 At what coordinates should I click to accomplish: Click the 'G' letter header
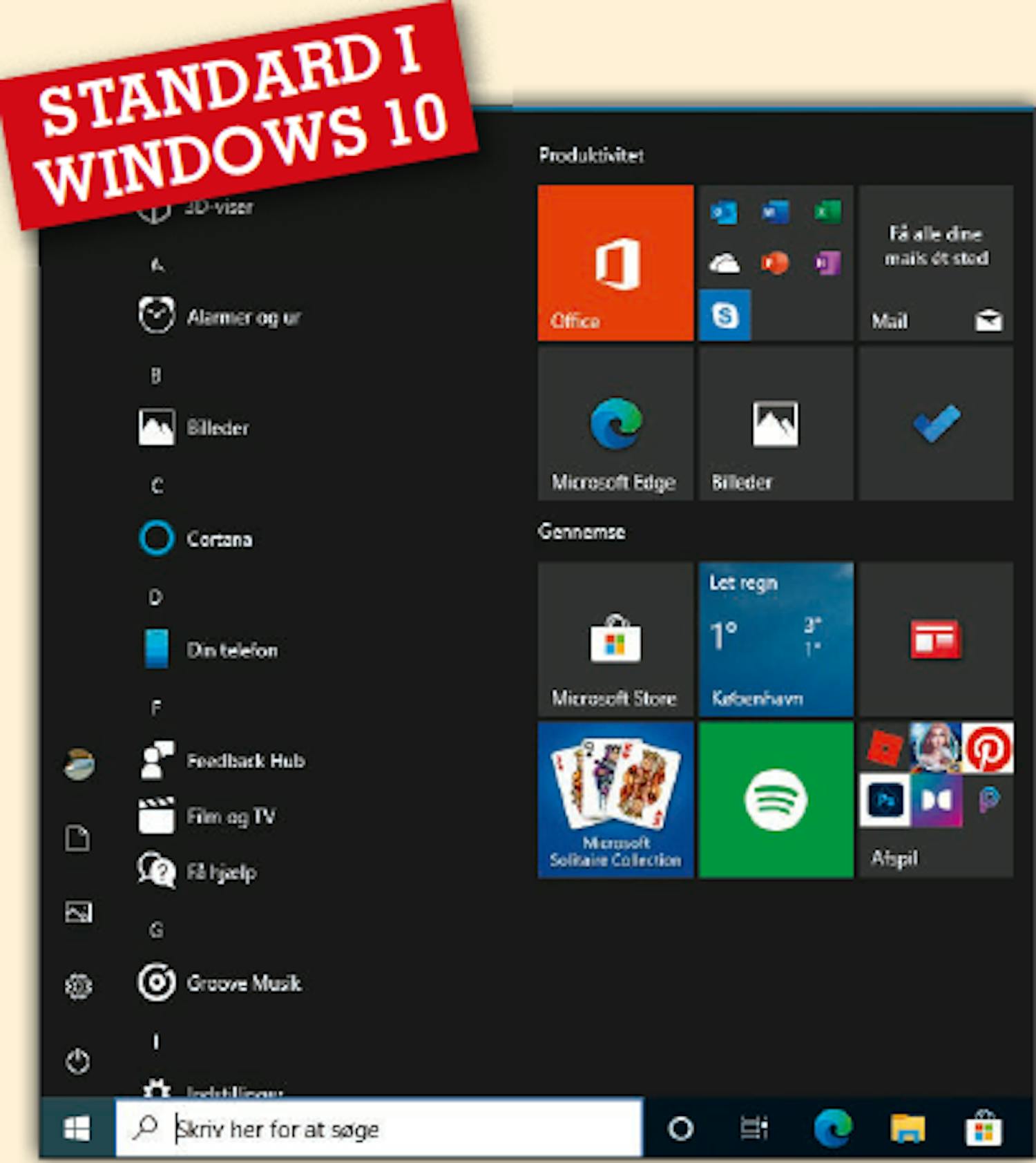pos(157,930)
